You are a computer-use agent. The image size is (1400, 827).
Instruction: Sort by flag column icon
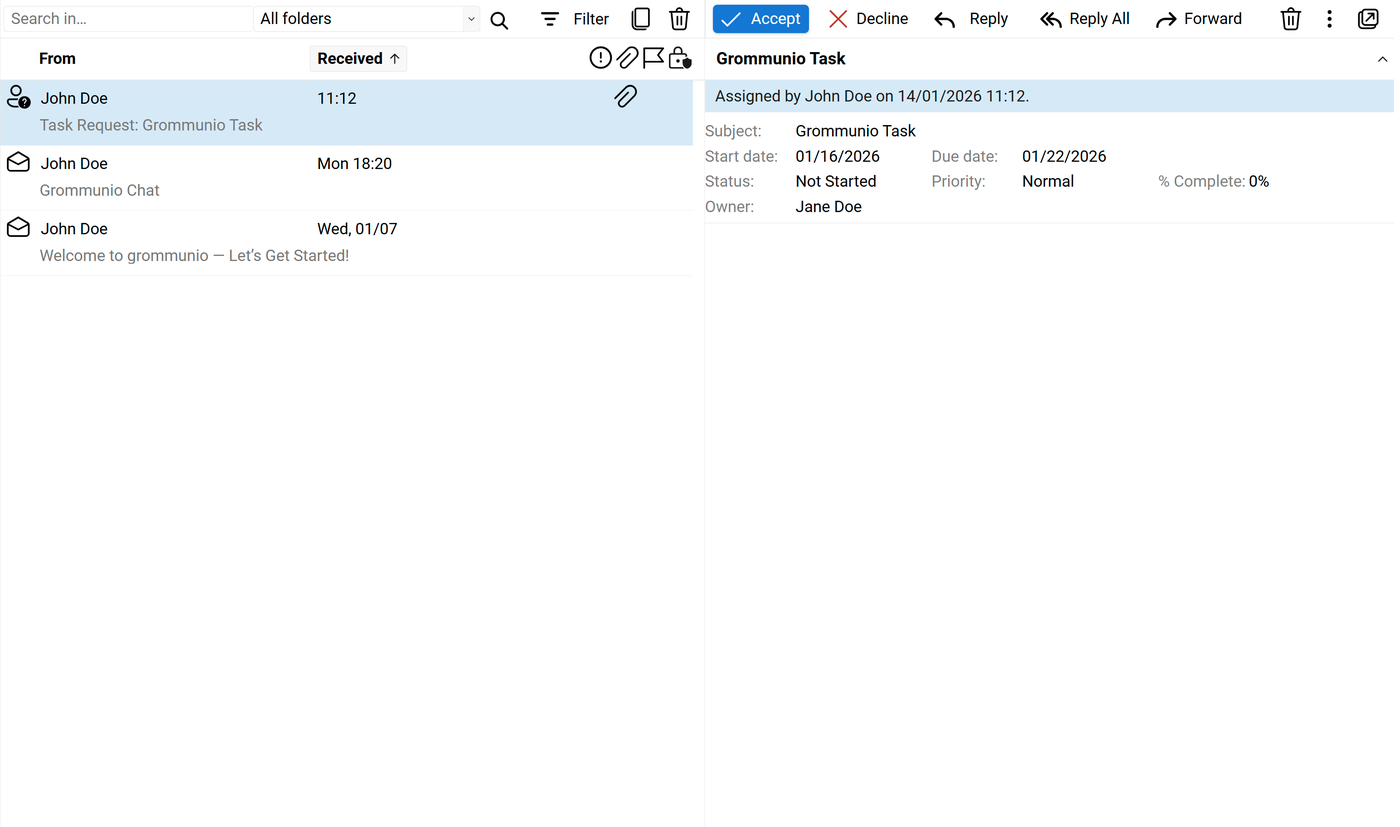[x=653, y=58]
